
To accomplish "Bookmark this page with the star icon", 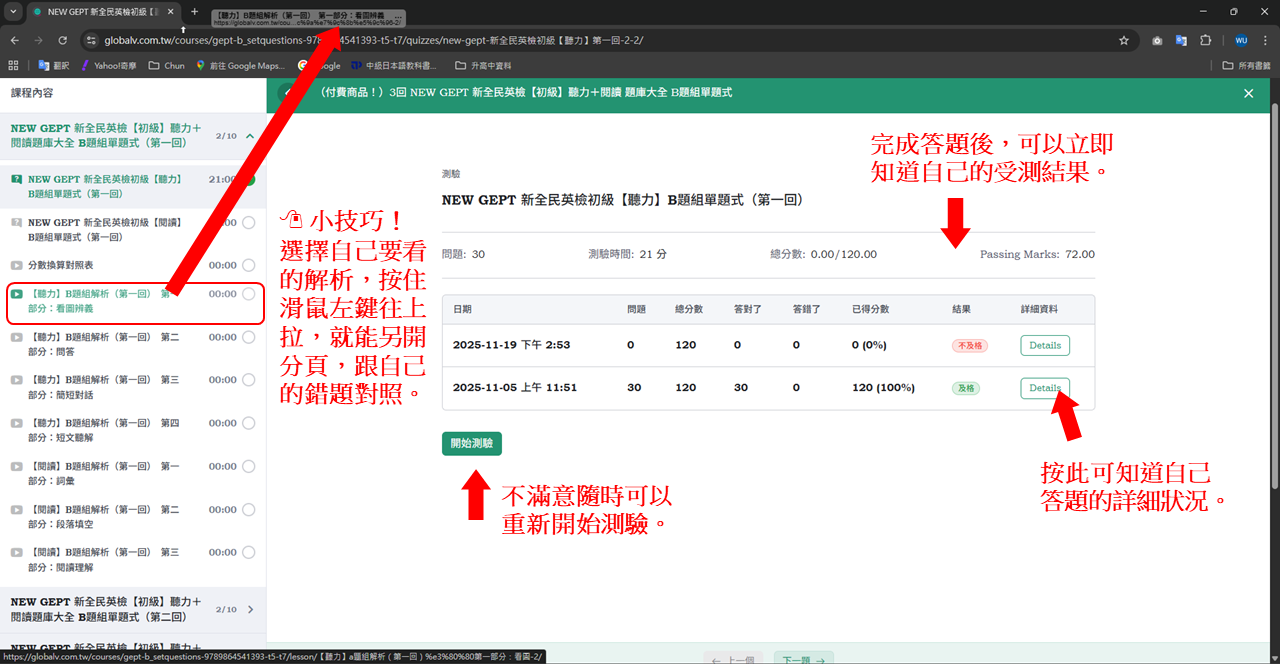I will coord(1124,40).
